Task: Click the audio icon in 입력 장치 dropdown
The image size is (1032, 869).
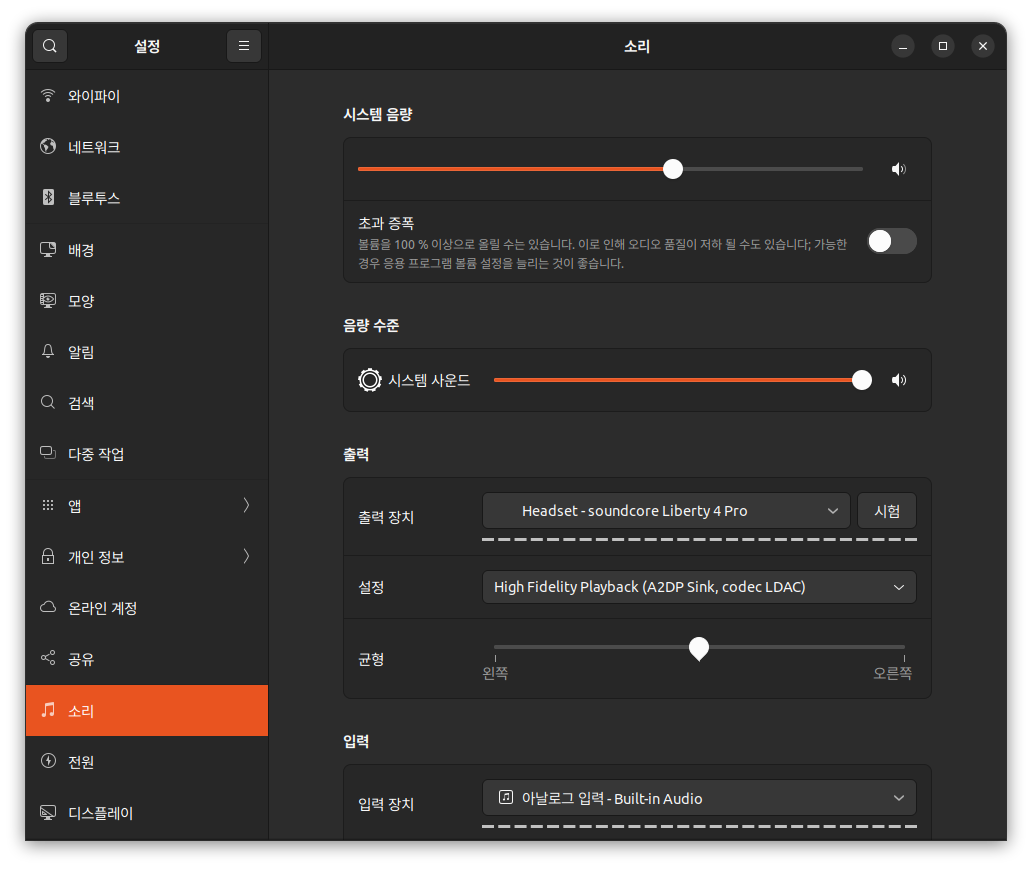Action: 505,797
